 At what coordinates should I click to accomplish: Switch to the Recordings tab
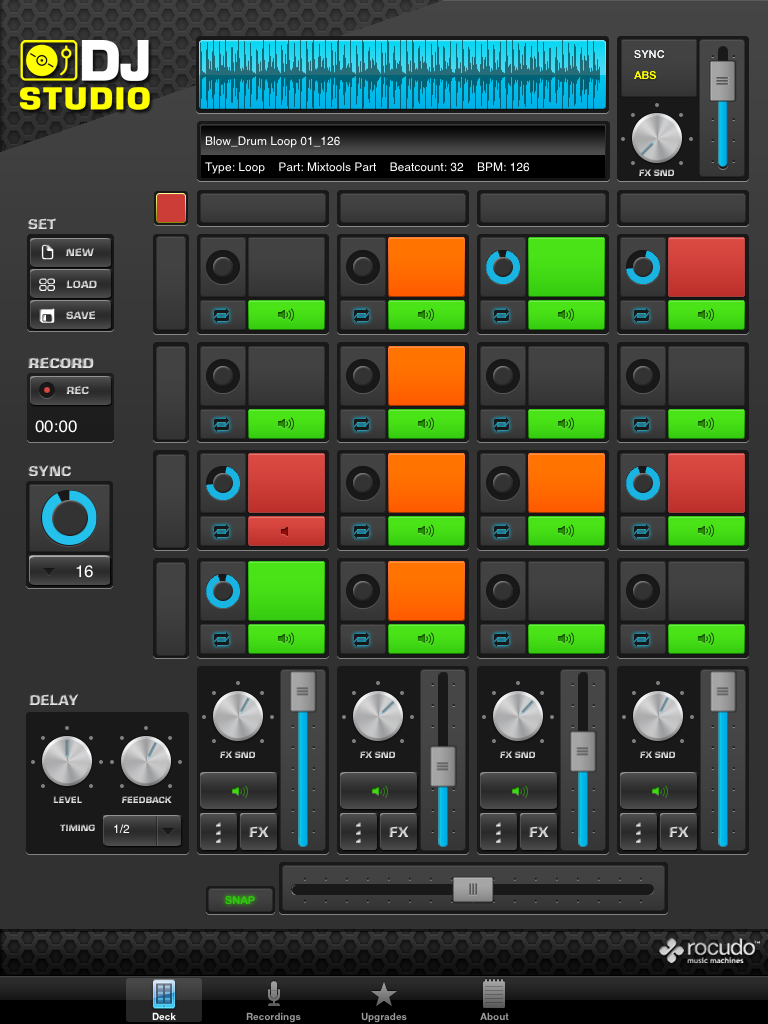274,1000
